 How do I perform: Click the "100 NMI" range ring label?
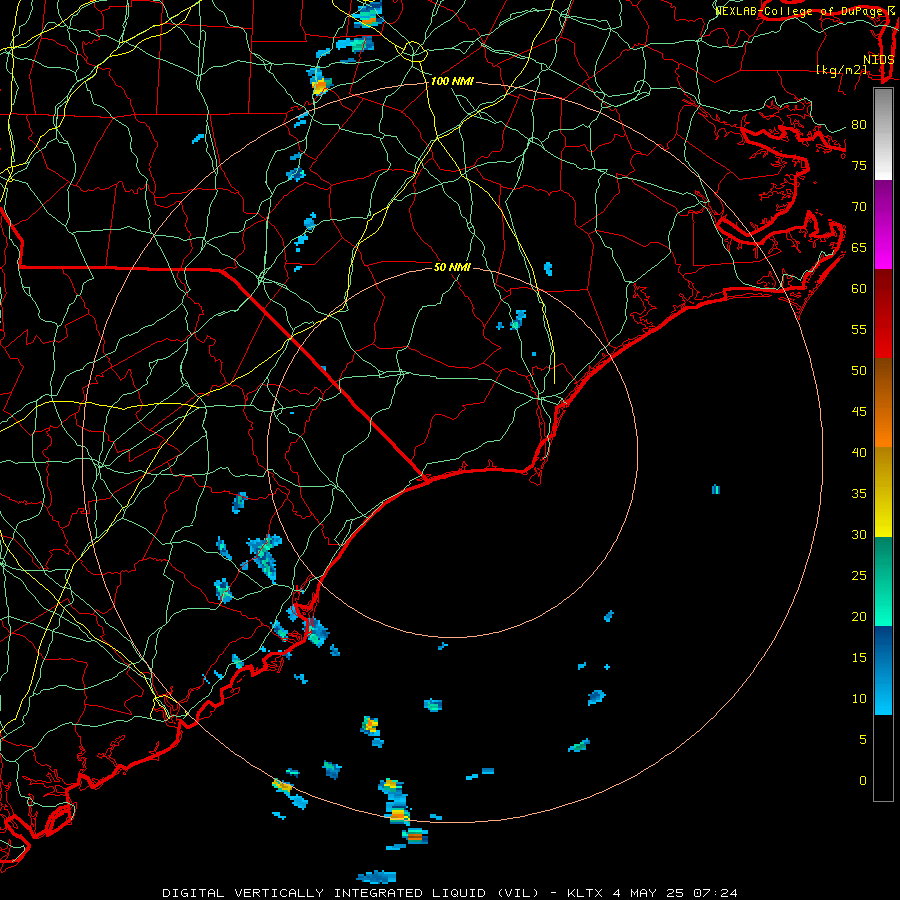pos(452,82)
